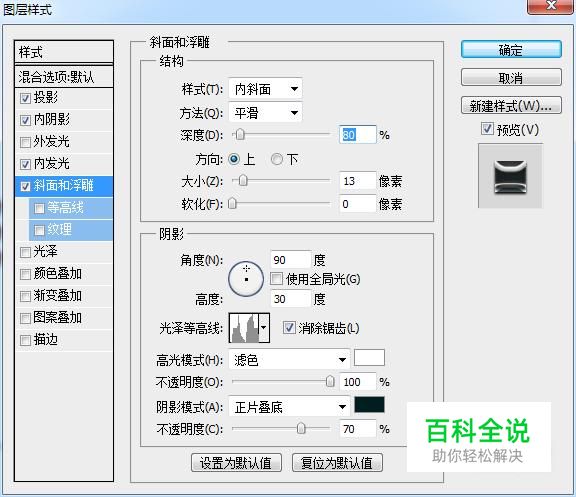
Task: Select 混合选项:默认 blending options
Action: click(64, 77)
